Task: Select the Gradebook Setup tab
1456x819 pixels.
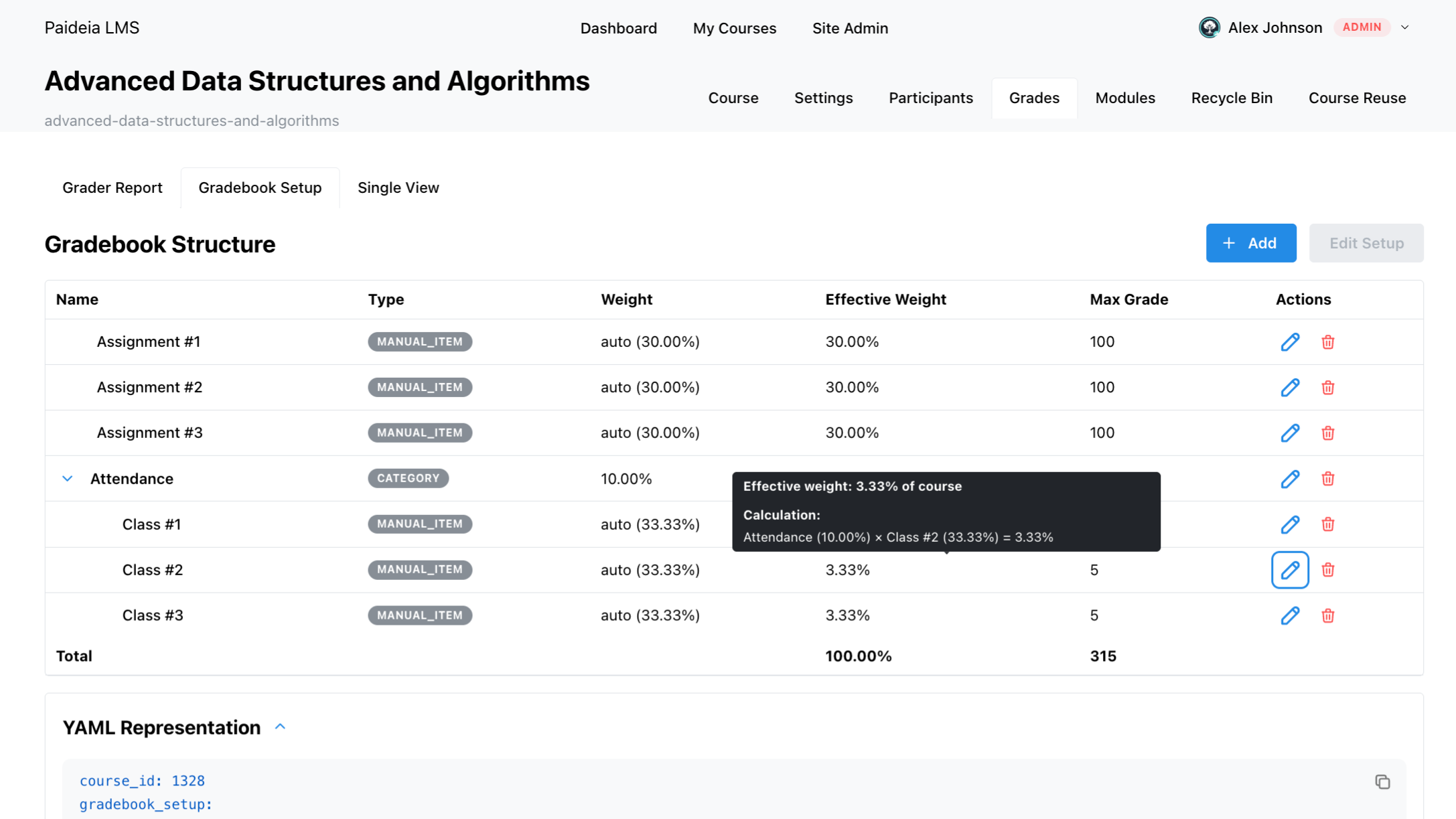Action: [x=260, y=188]
